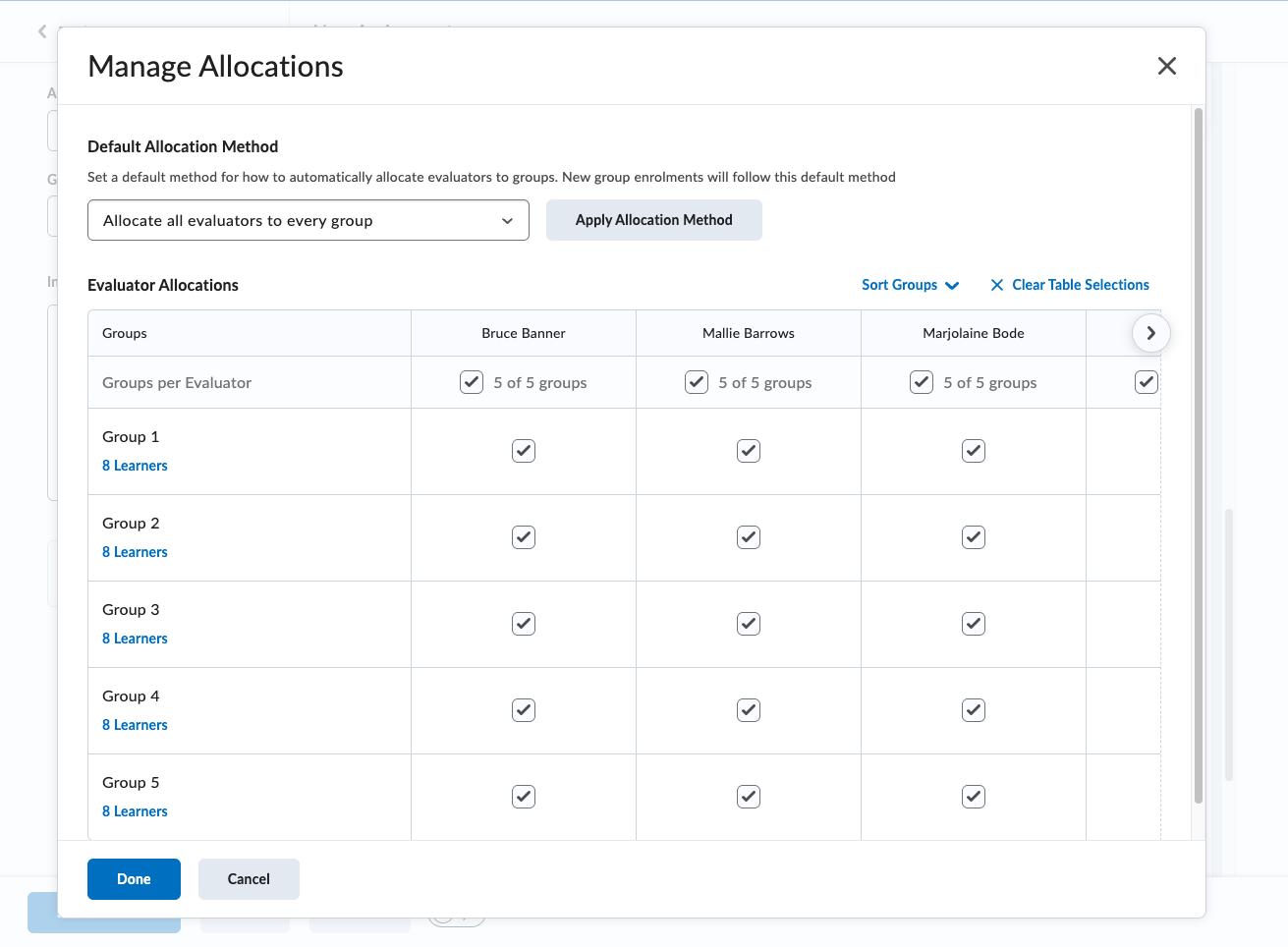Close the Manage Allocations dialog

point(1166,66)
